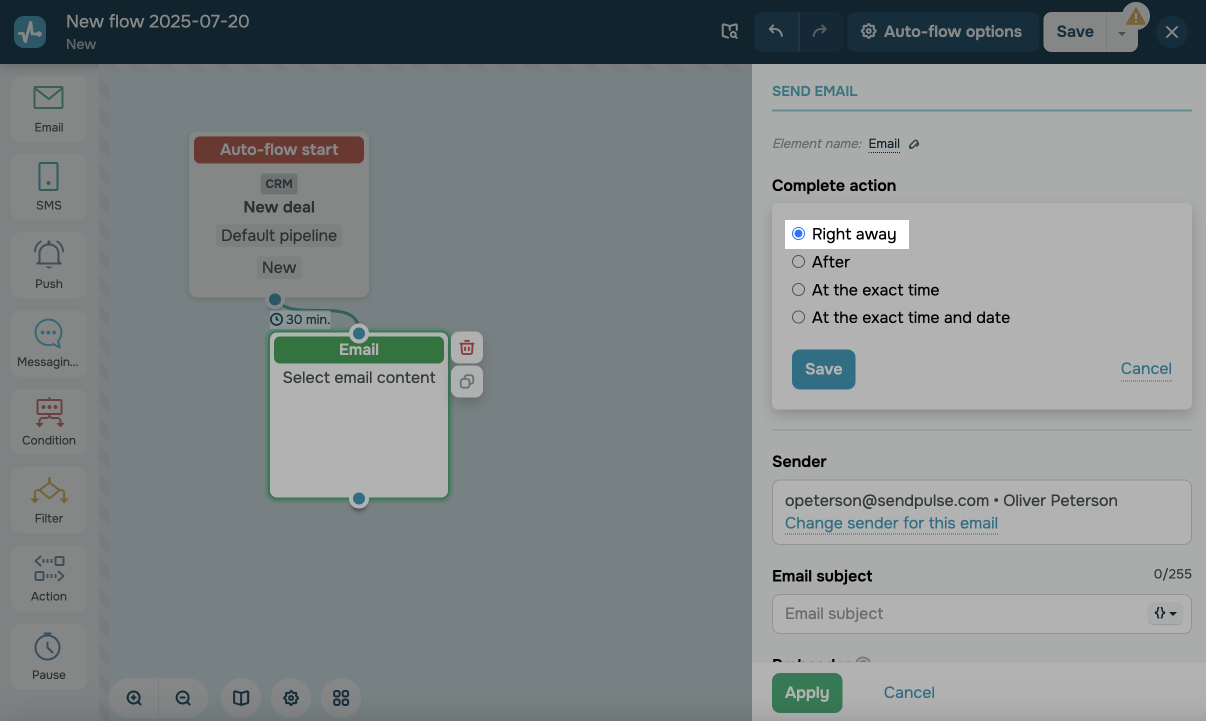
Task: Click "Change sender for this email" link
Action: pyautogui.click(x=891, y=523)
